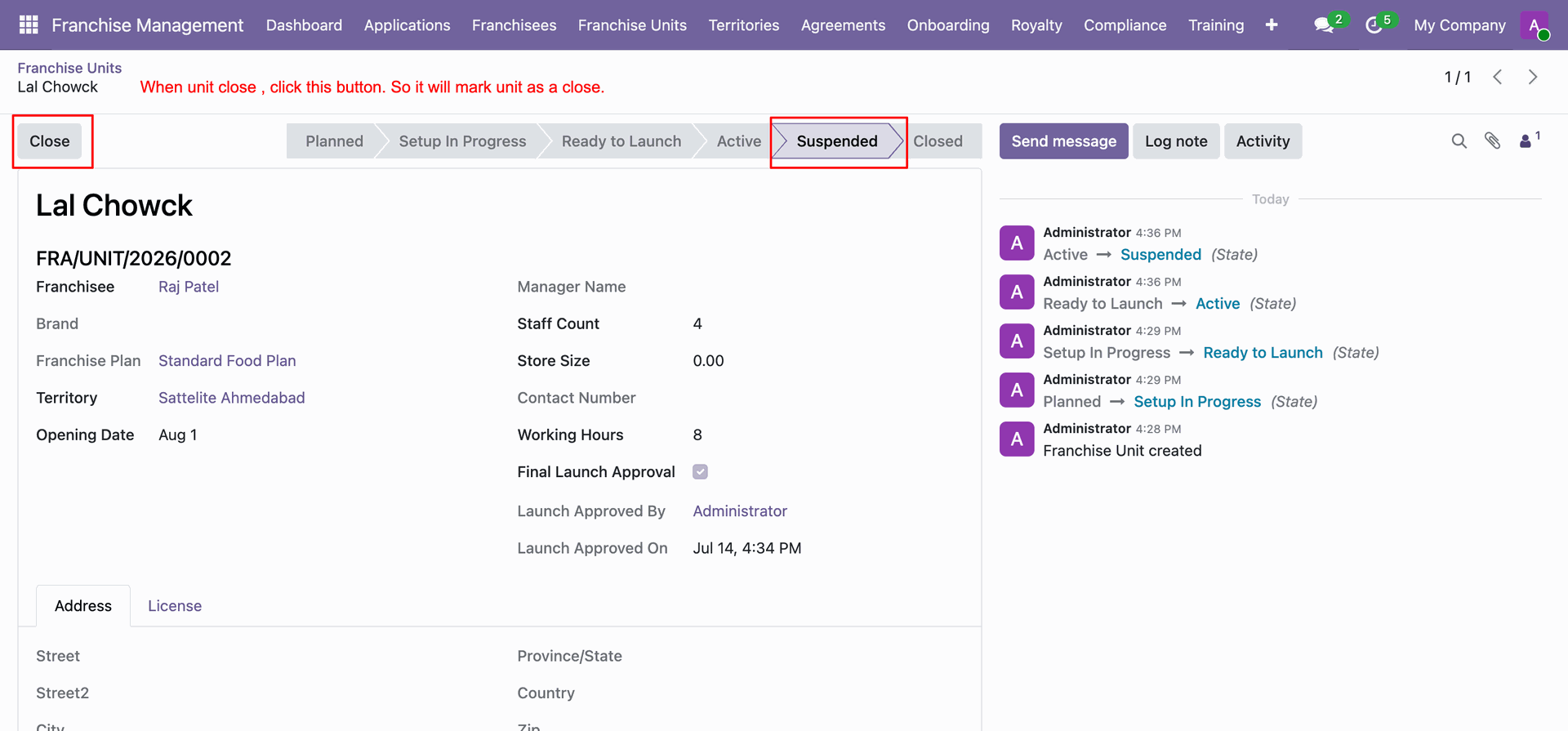Screen dimensions: 1568x731
Task: Open the Training menu
Action: coord(1216,25)
